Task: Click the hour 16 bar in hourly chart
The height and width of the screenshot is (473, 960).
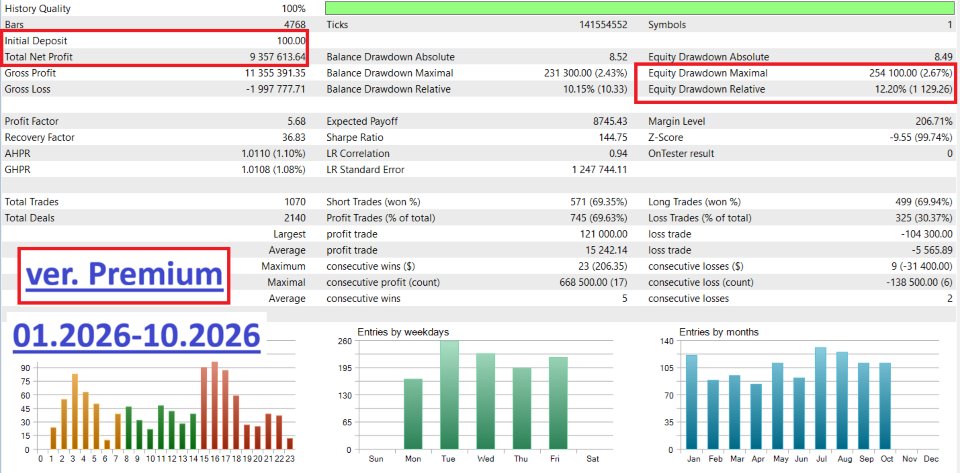Action: point(214,406)
